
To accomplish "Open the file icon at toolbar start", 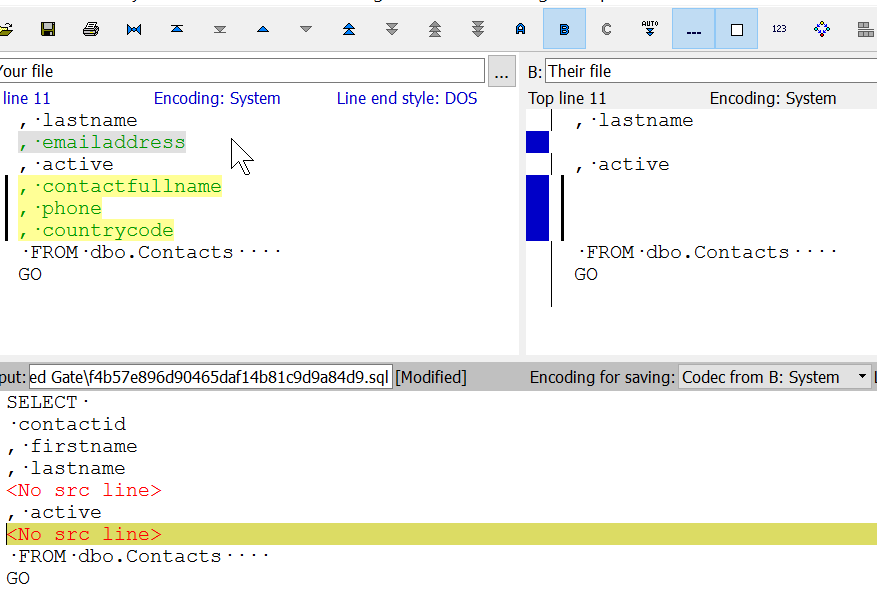I will tap(6, 29).
